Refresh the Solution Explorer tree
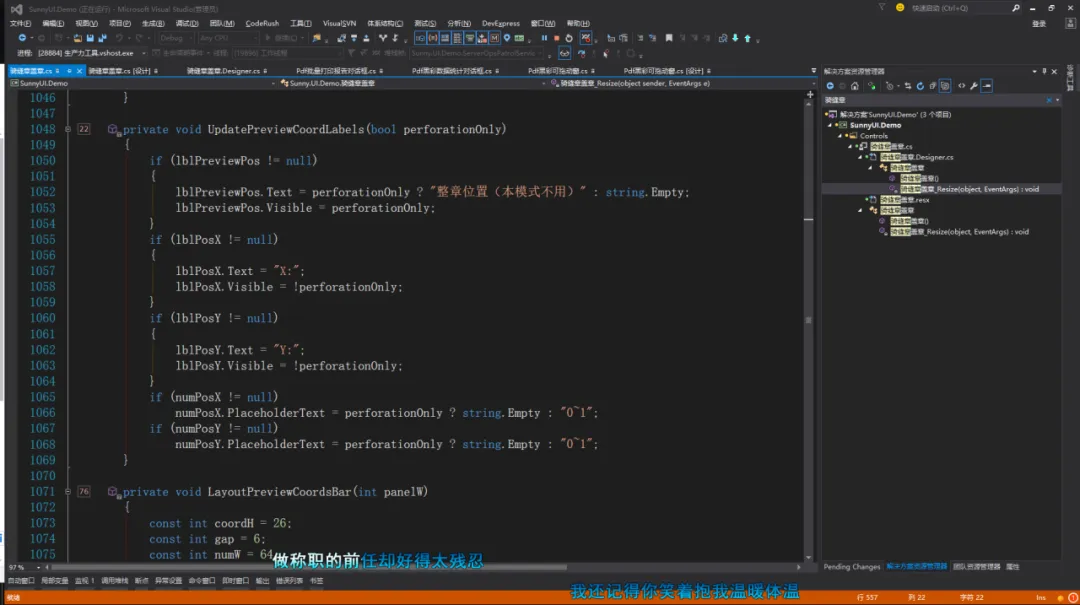This screenshot has width=1080, height=605. tap(920, 86)
